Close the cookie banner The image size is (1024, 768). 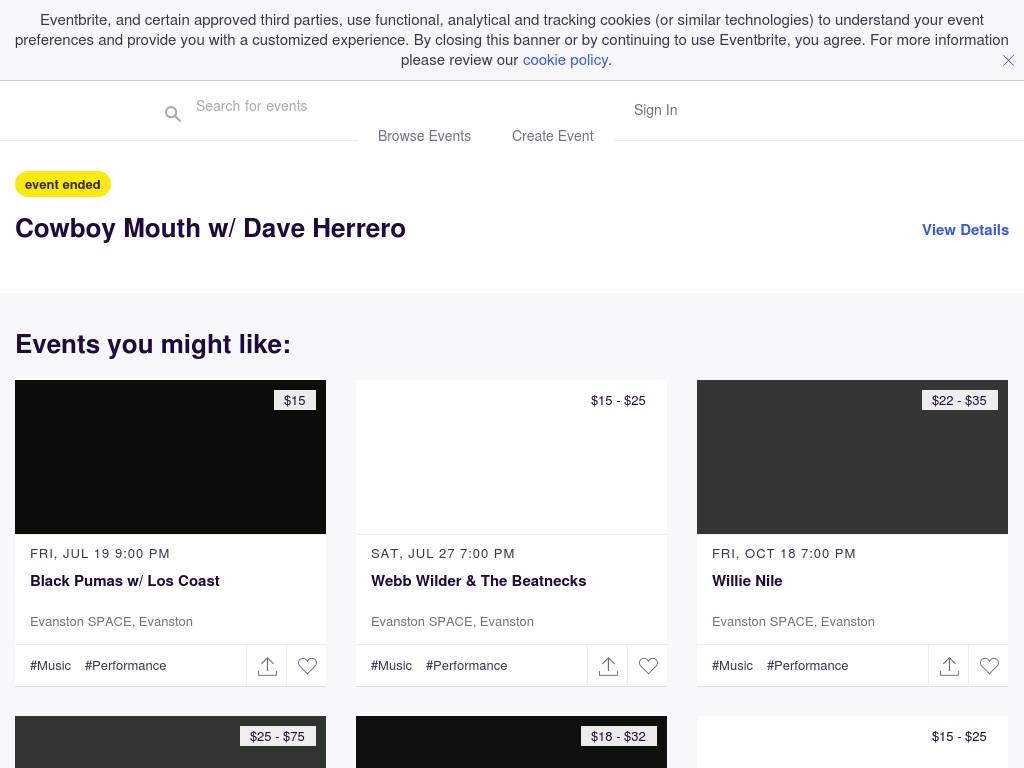click(1008, 60)
